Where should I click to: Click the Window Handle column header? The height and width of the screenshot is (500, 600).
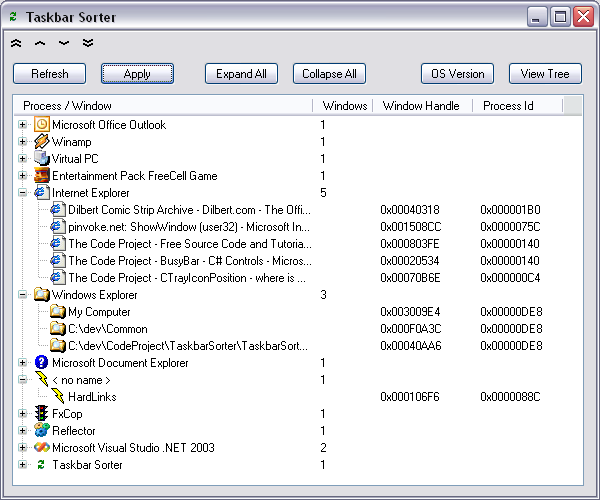click(x=423, y=106)
